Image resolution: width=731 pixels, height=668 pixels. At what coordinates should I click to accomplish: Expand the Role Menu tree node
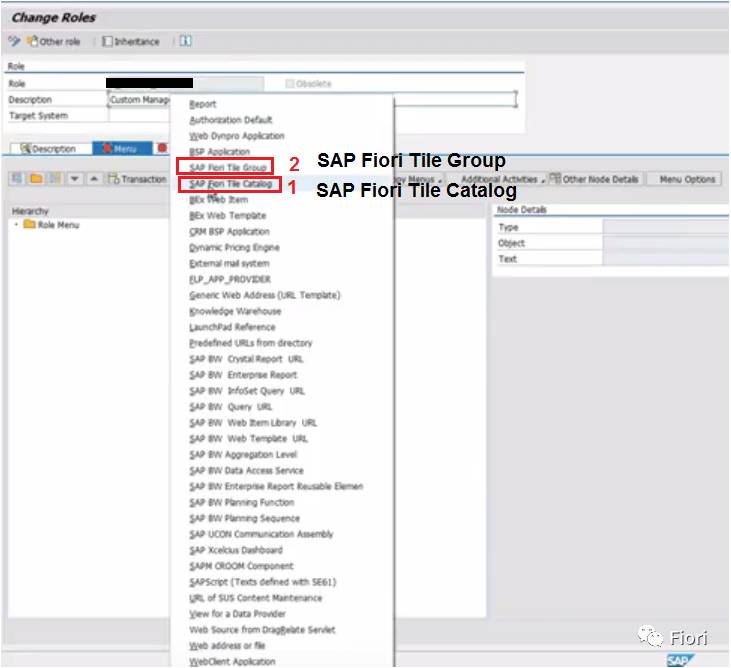(16, 225)
